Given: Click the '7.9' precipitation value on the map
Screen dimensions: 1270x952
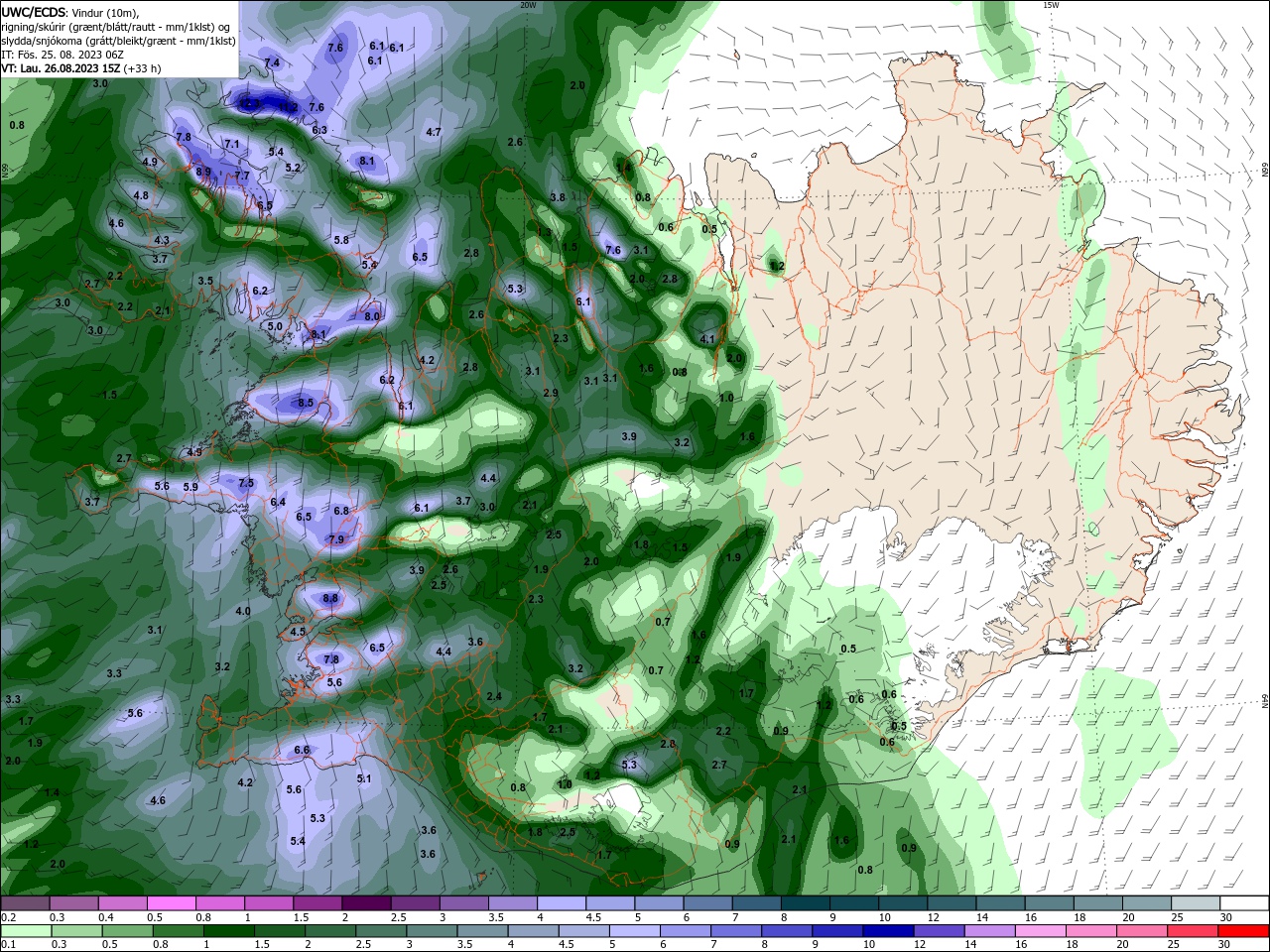Looking at the screenshot, I should pos(336,539).
